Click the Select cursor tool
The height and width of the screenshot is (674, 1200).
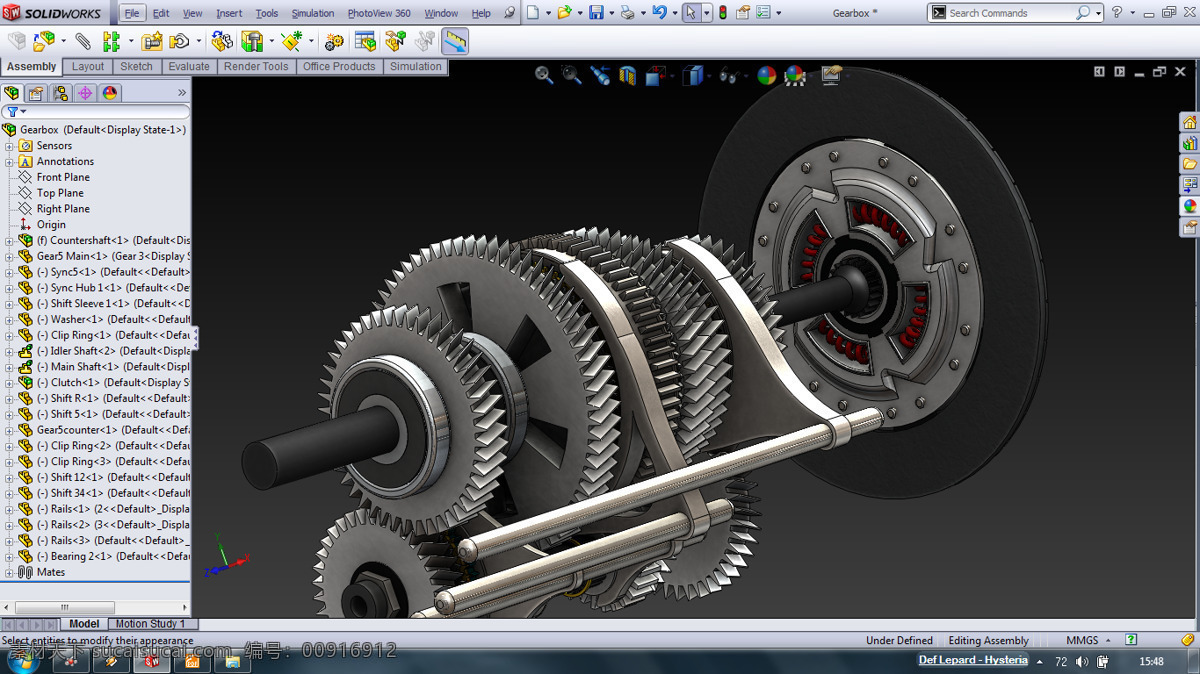[691, 13]
